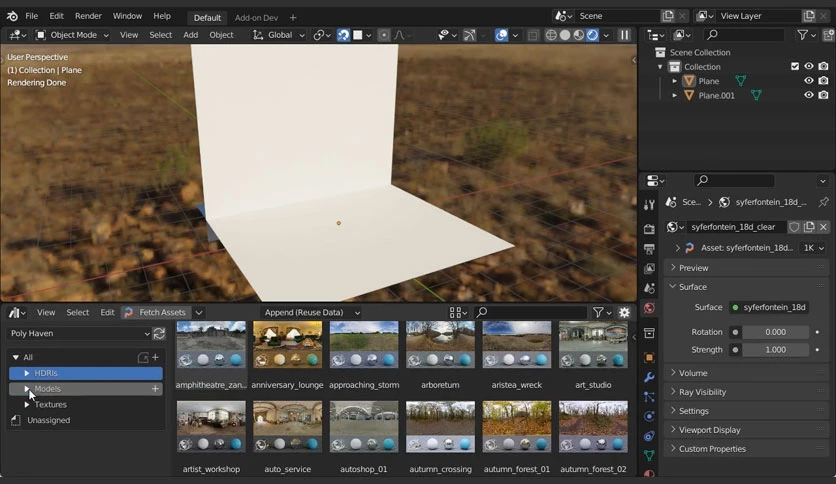The height and width of the screenshot is (484, 836).
Task: Open the Particles properties tab
Action: [649, 397]
